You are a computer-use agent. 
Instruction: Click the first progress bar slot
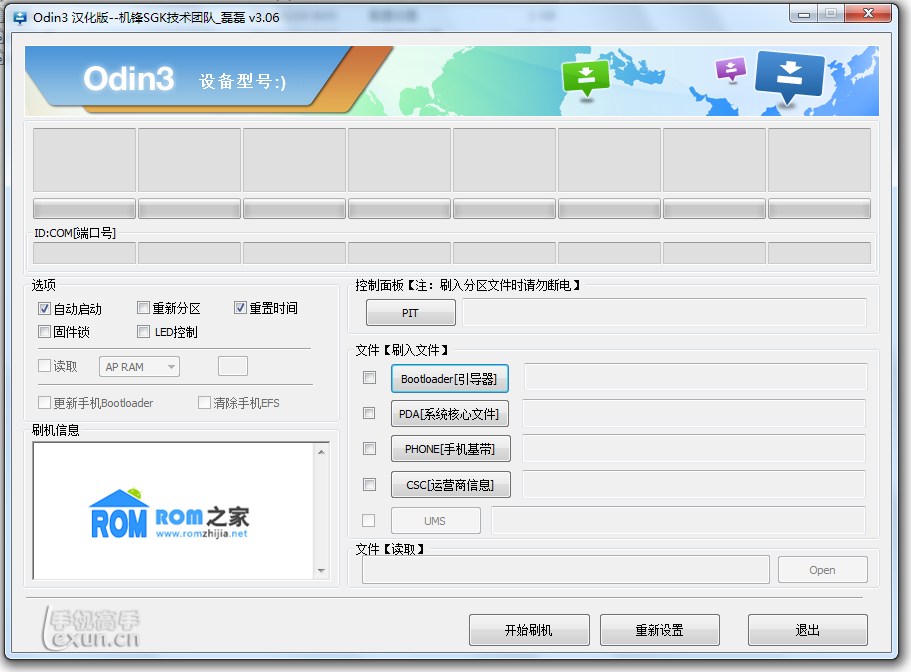84,209
